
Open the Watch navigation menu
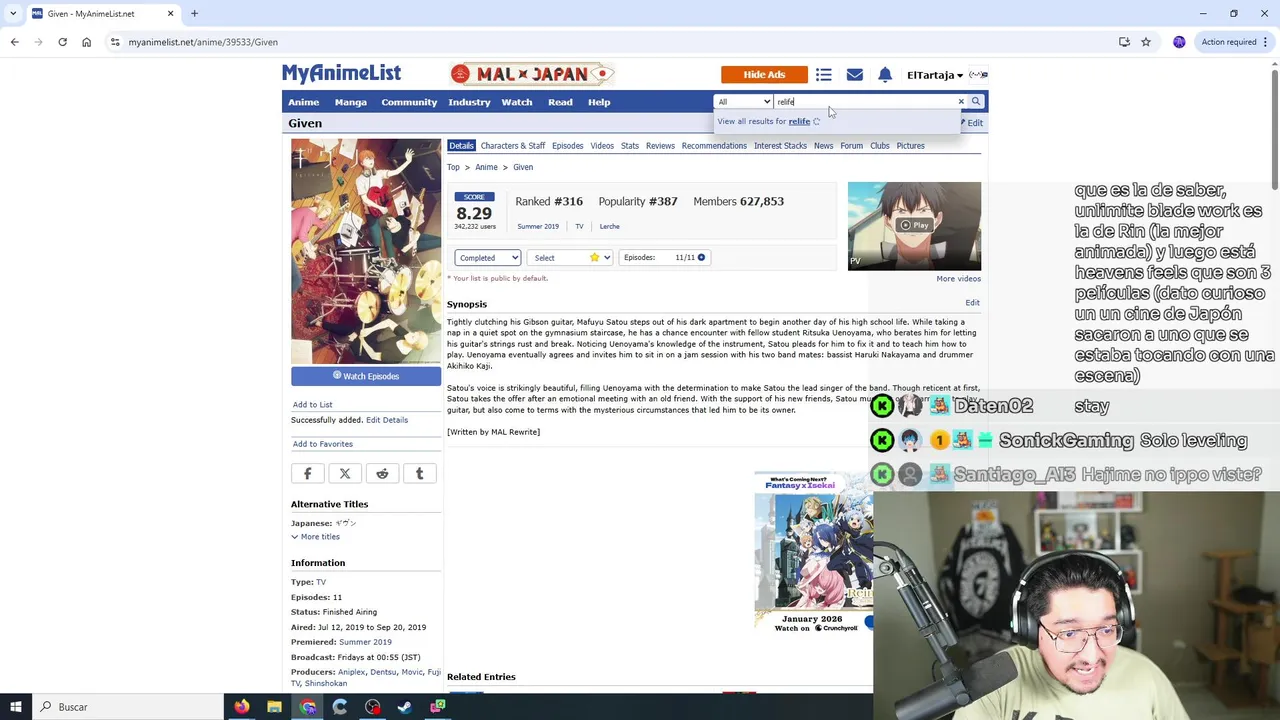point(517,102)
